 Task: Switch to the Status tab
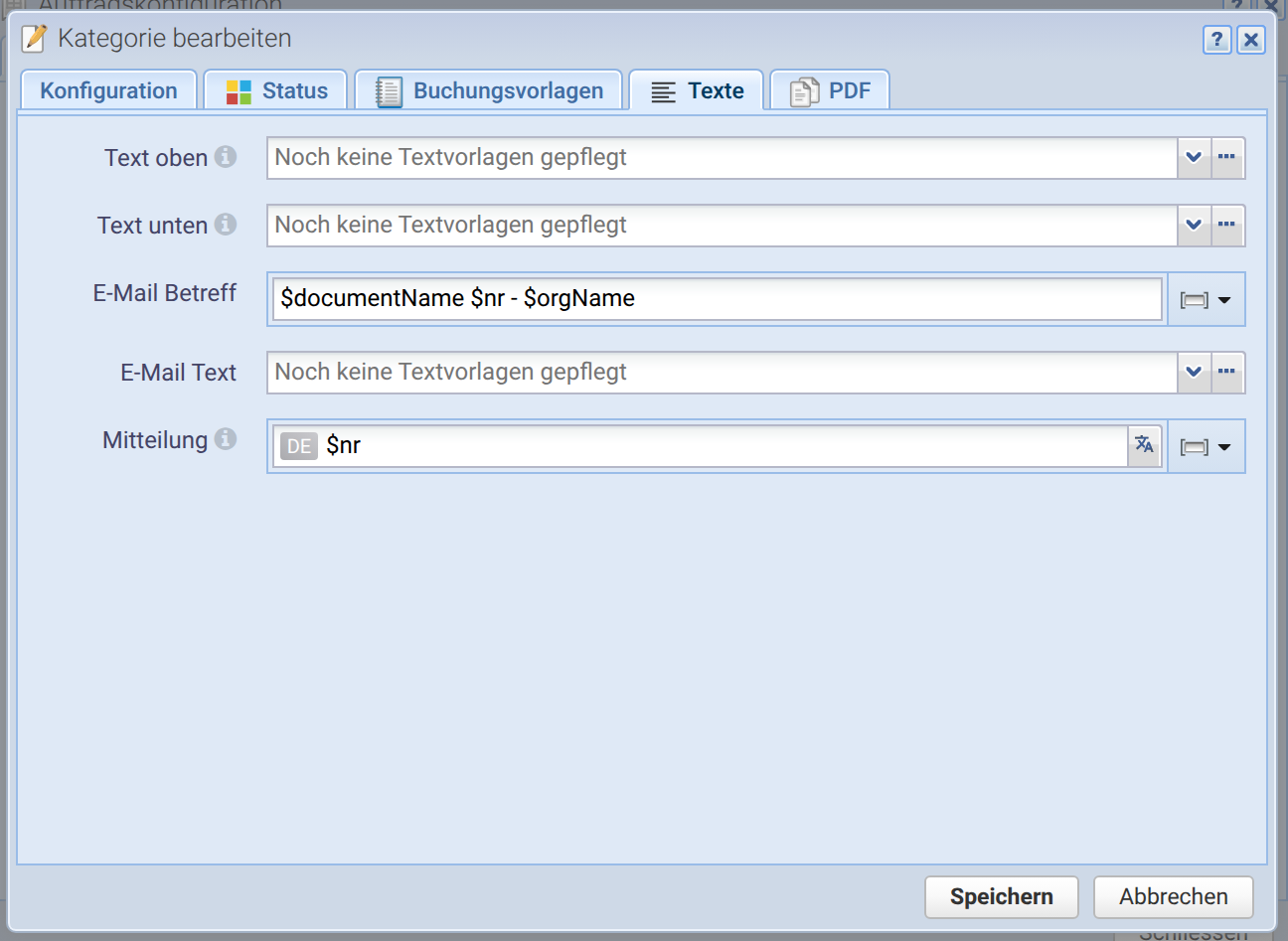click(x=275, y=90)
